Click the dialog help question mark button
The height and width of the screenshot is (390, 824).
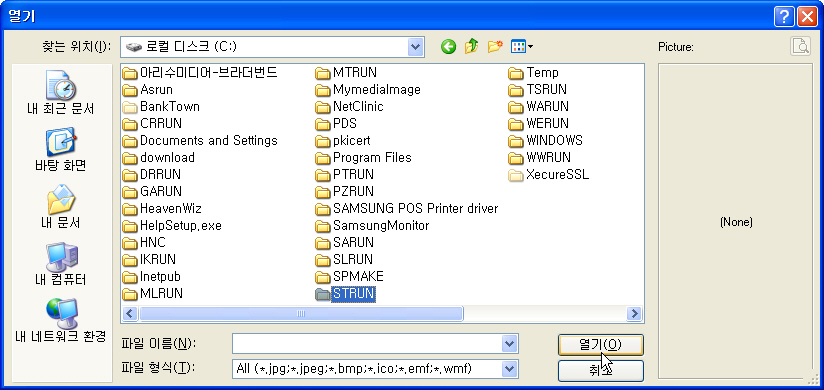784,17
